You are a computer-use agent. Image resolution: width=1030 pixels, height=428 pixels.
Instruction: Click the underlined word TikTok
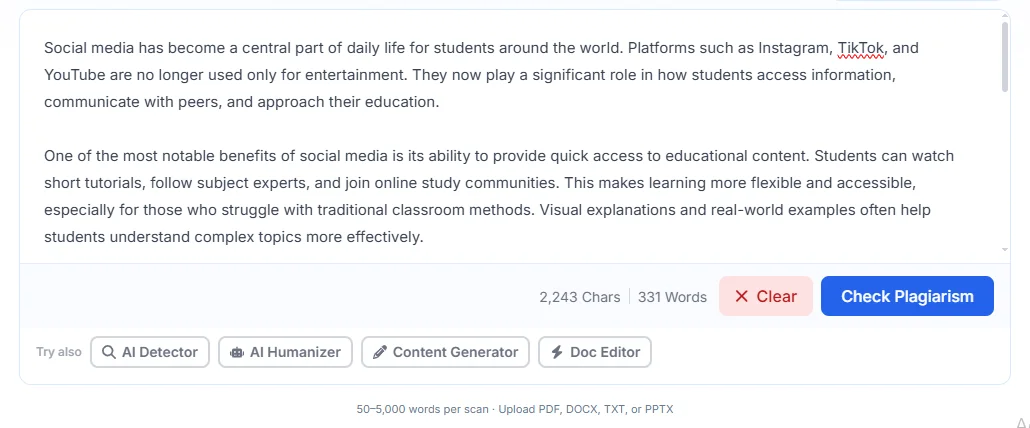pos(861,48)
